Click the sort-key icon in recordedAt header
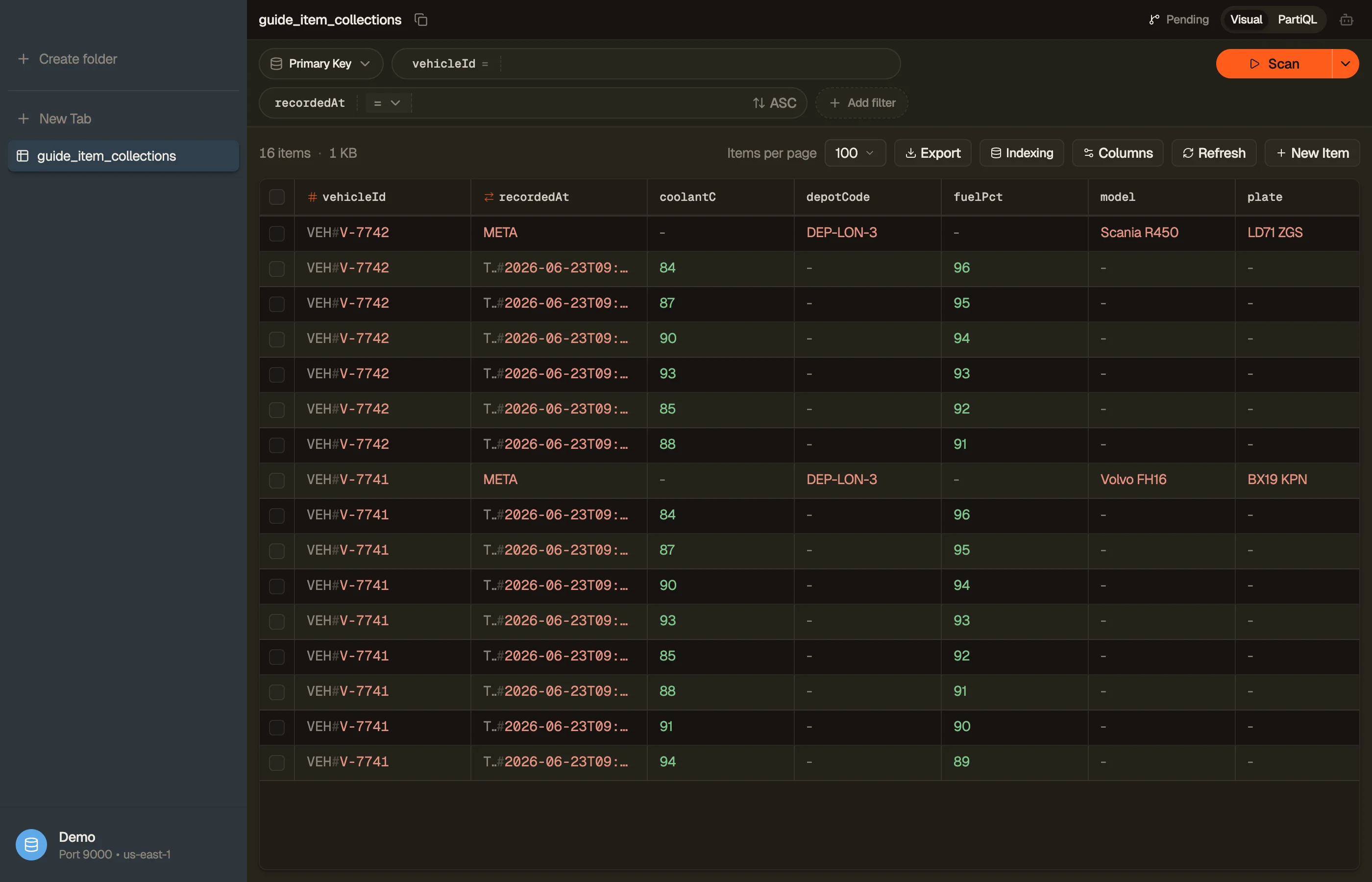The height and width of the screenshot is (882, 1372). coord(489,197)
